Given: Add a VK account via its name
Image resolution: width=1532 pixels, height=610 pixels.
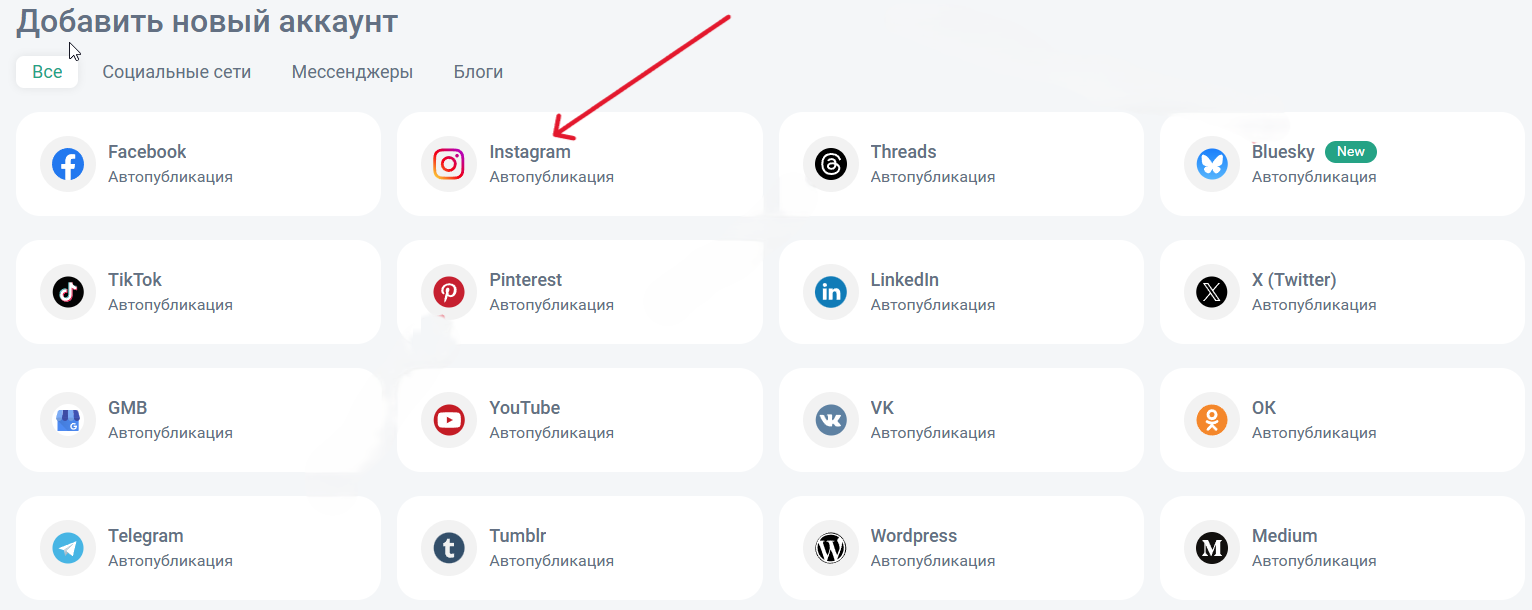Looking at the screenshot, I should [882, 408].
